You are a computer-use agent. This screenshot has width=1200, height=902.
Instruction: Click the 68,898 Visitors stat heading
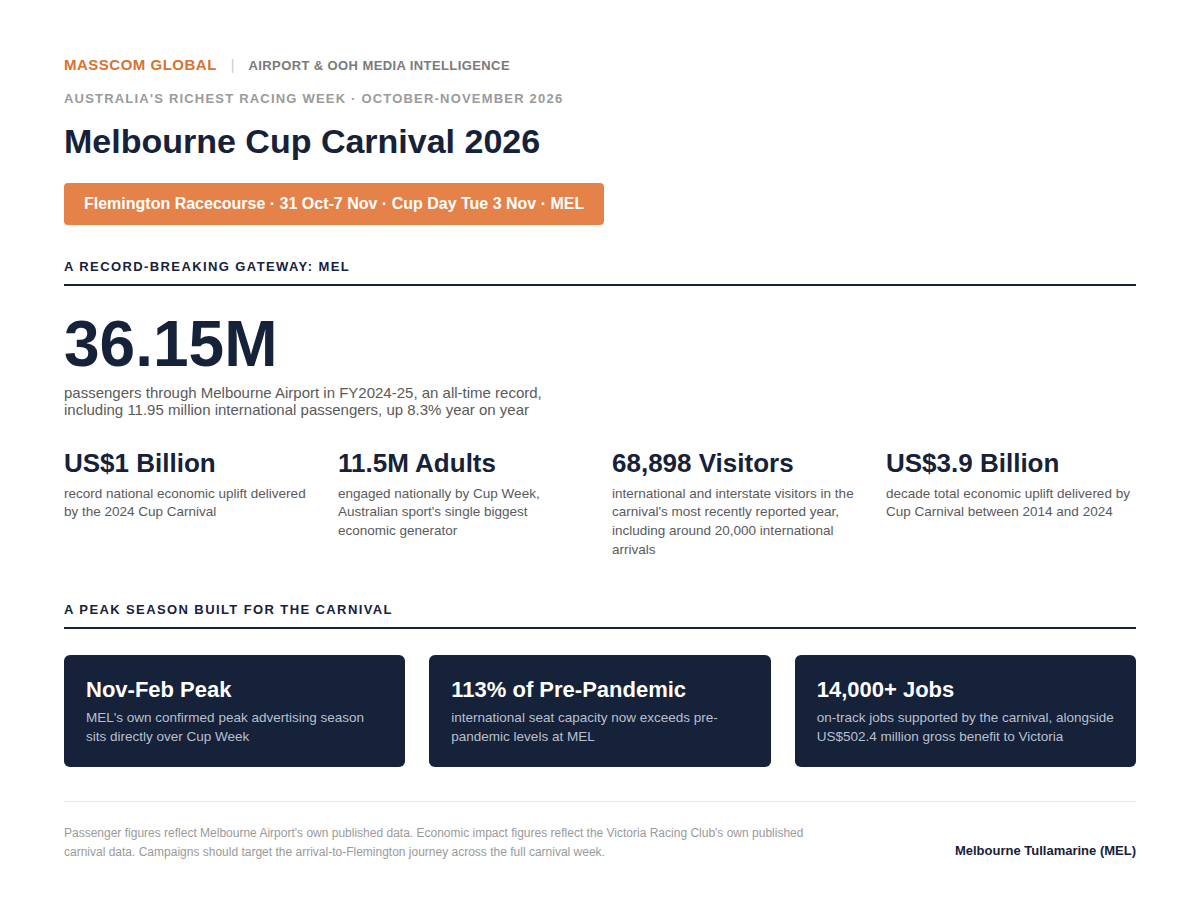[x=703, y=463]
